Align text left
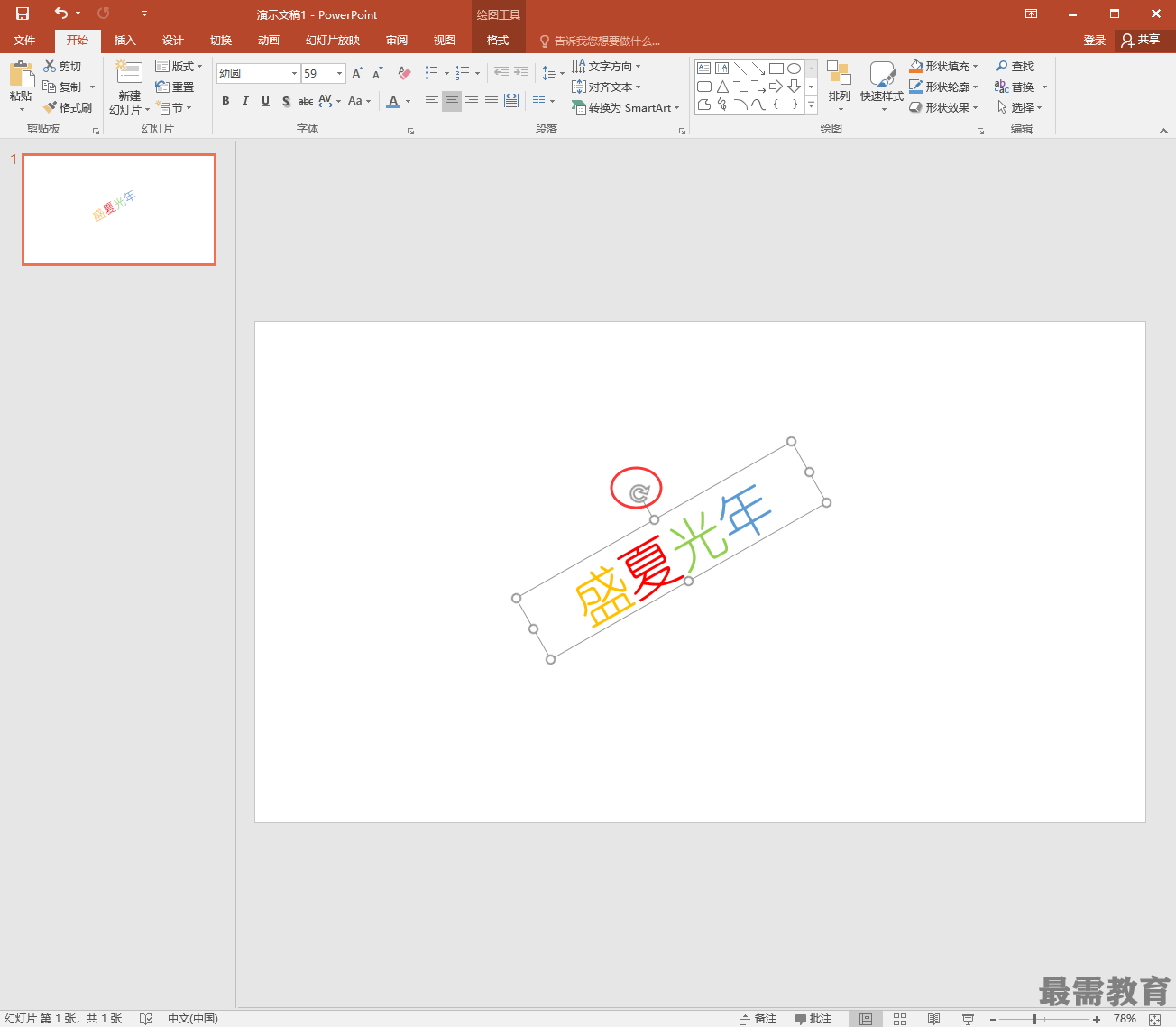 pos(432,101)
